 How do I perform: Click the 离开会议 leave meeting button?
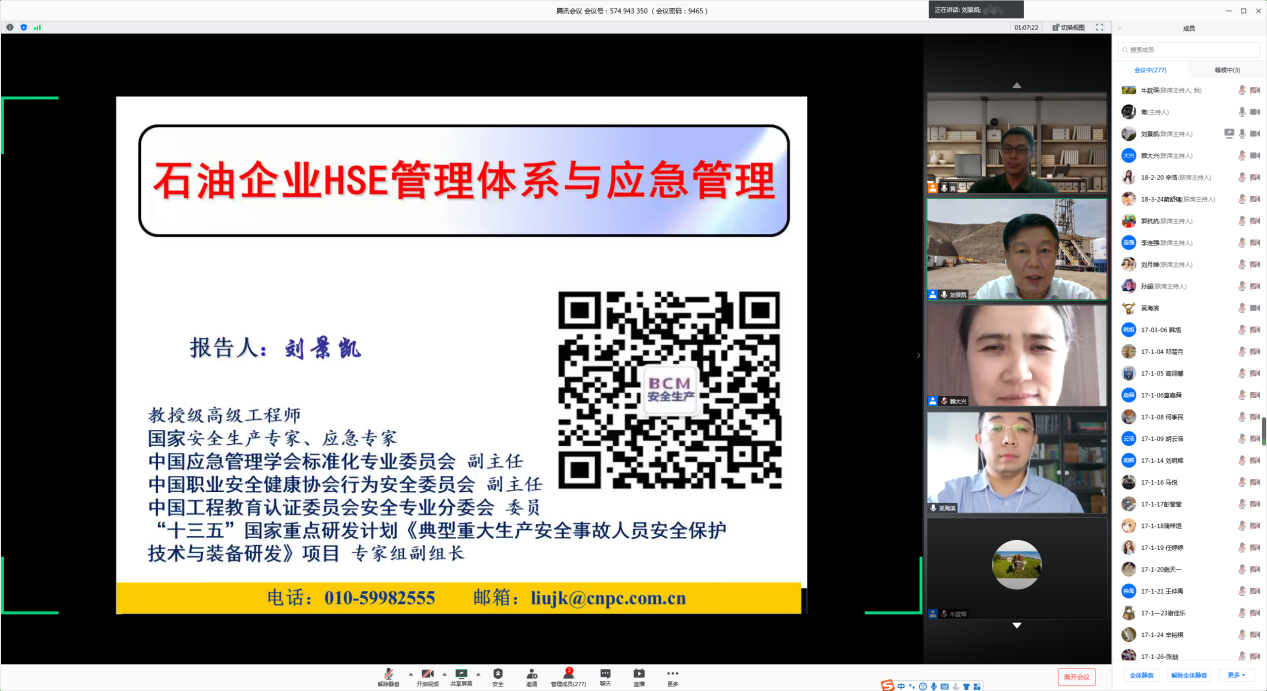coord(1076,677)
